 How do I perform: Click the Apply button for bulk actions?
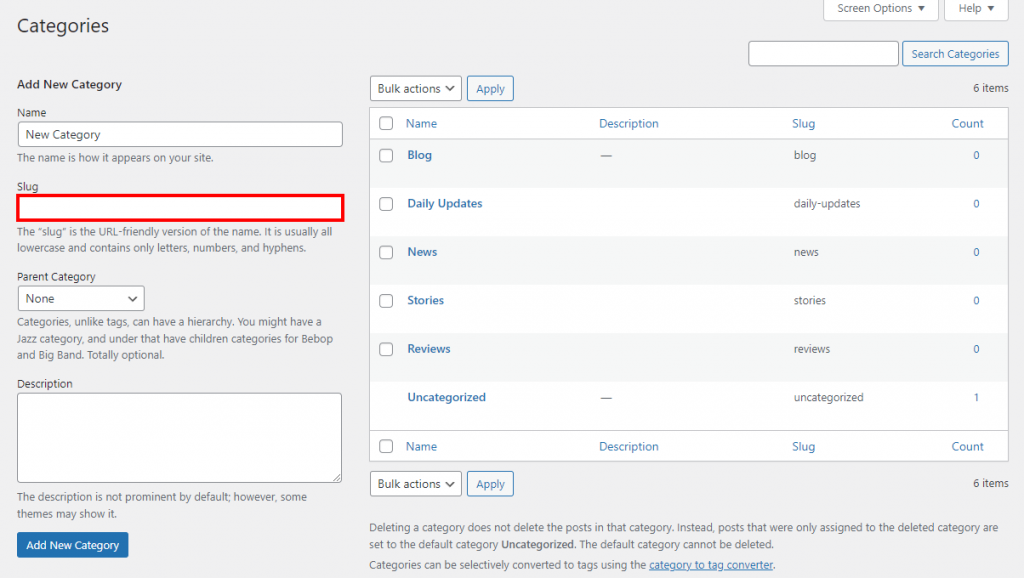coord(490,88)
